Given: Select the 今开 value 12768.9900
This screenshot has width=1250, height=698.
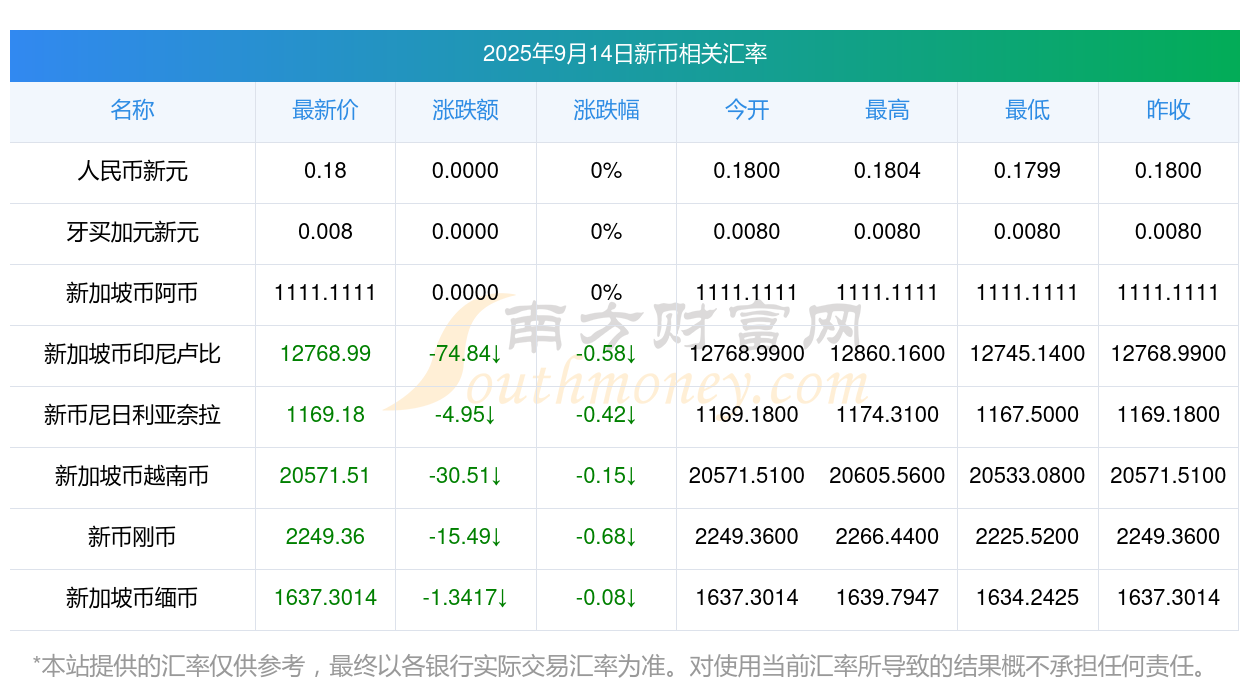Looking at the screenshot, I should click(747, 354).
